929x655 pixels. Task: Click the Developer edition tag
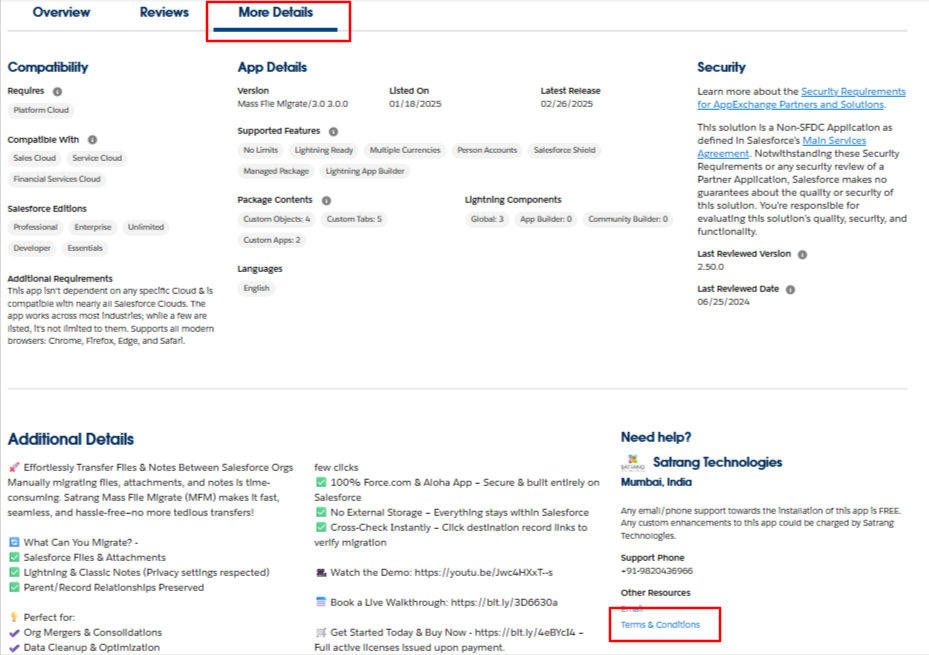tap(32, 248)
